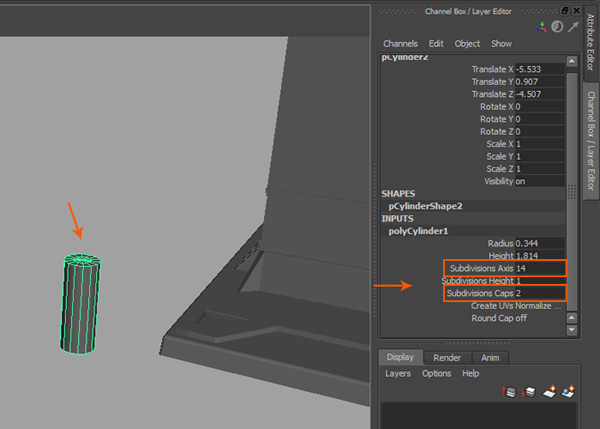Open the Show menu in Channel Box
The width and height of the screenshot is (600, 429).
click(x=501, y=44)
